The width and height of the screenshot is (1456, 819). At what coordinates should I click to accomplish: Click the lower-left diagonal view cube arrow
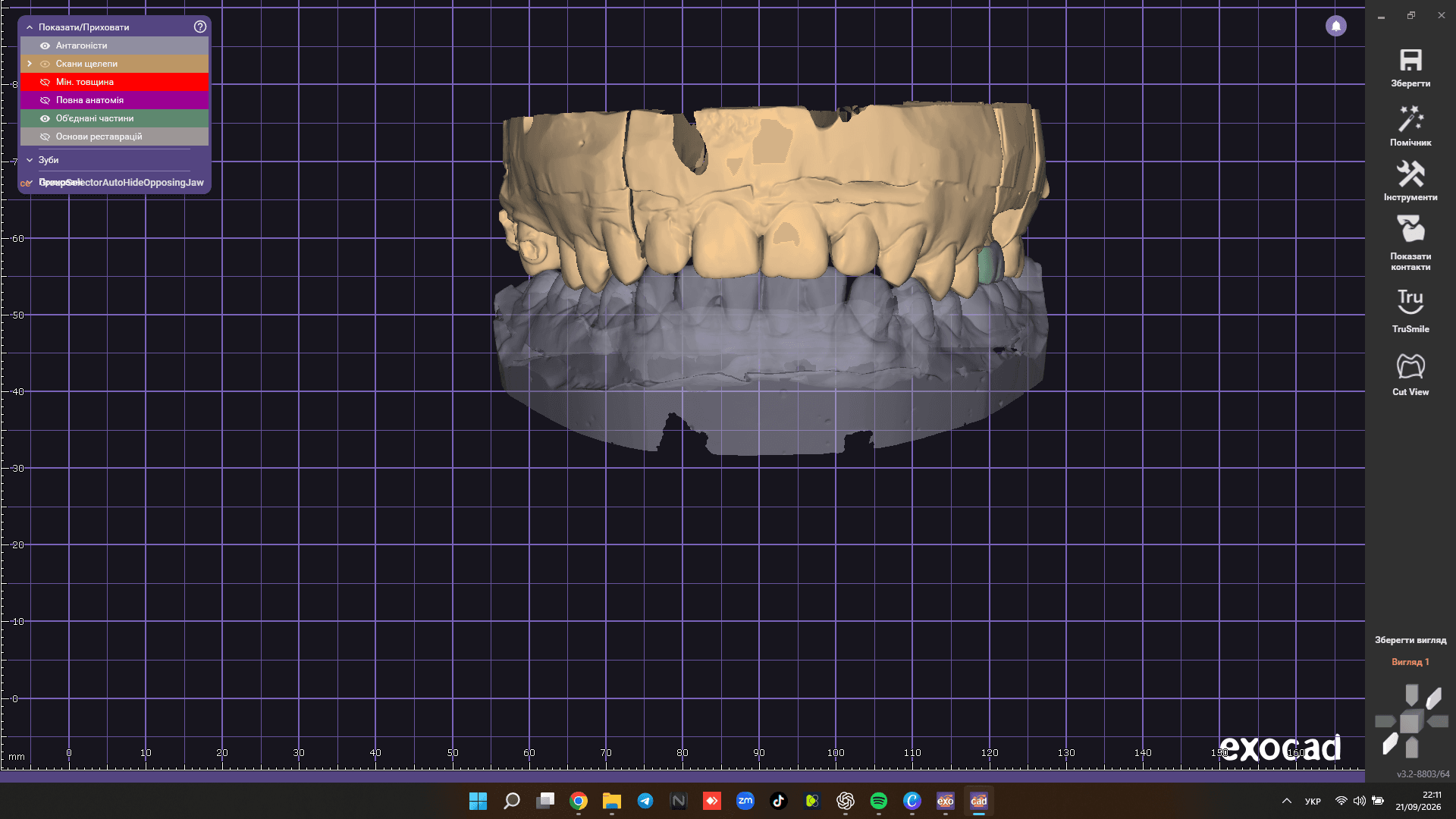click(1390, 744)
